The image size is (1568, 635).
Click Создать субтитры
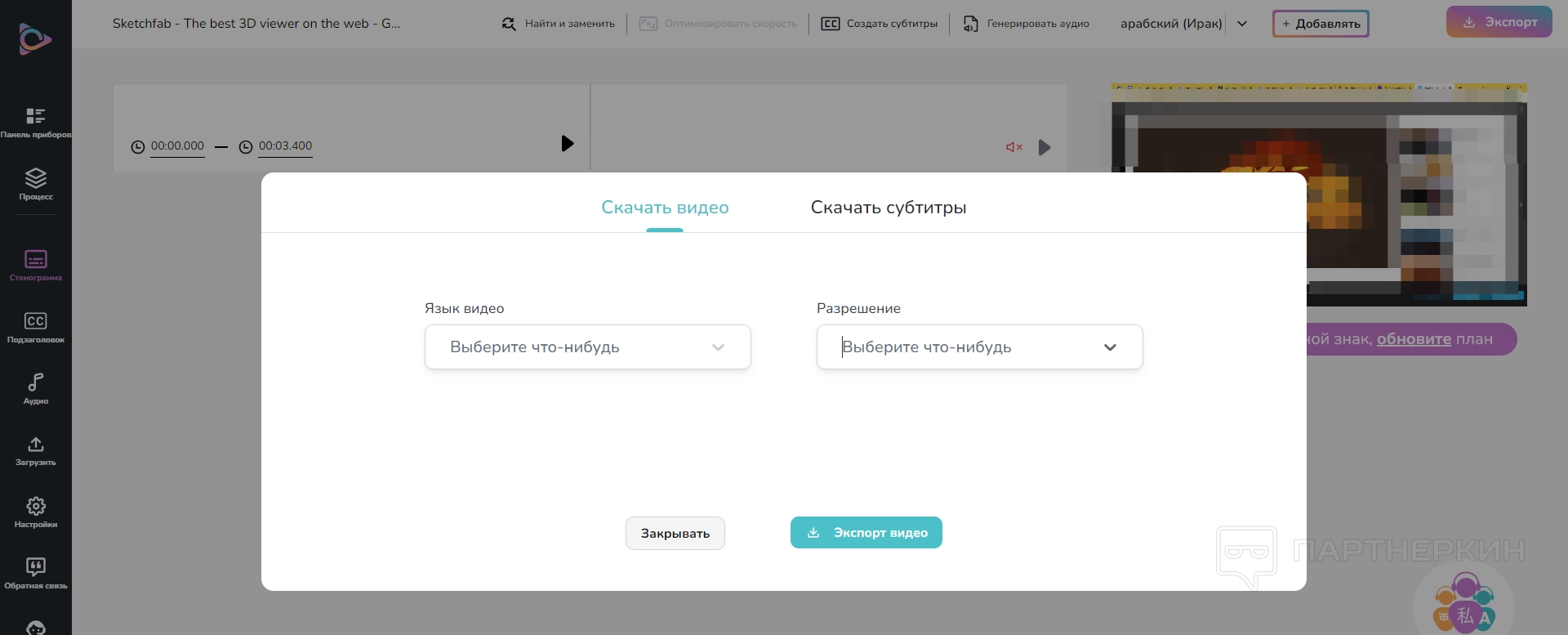pyautogui.click(x=880, y=24)
